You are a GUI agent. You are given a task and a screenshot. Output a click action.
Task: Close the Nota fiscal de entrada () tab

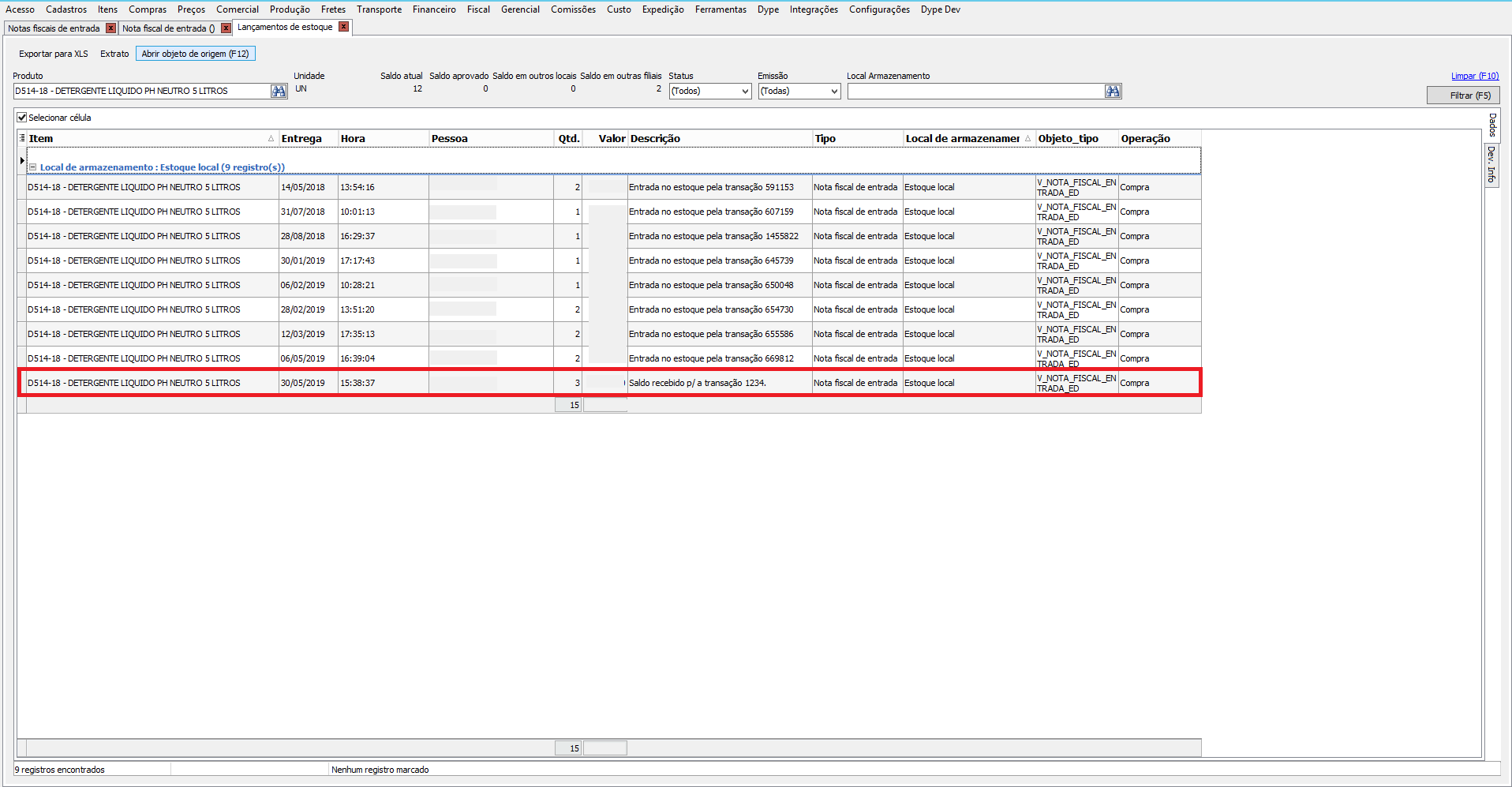[226, 28]
